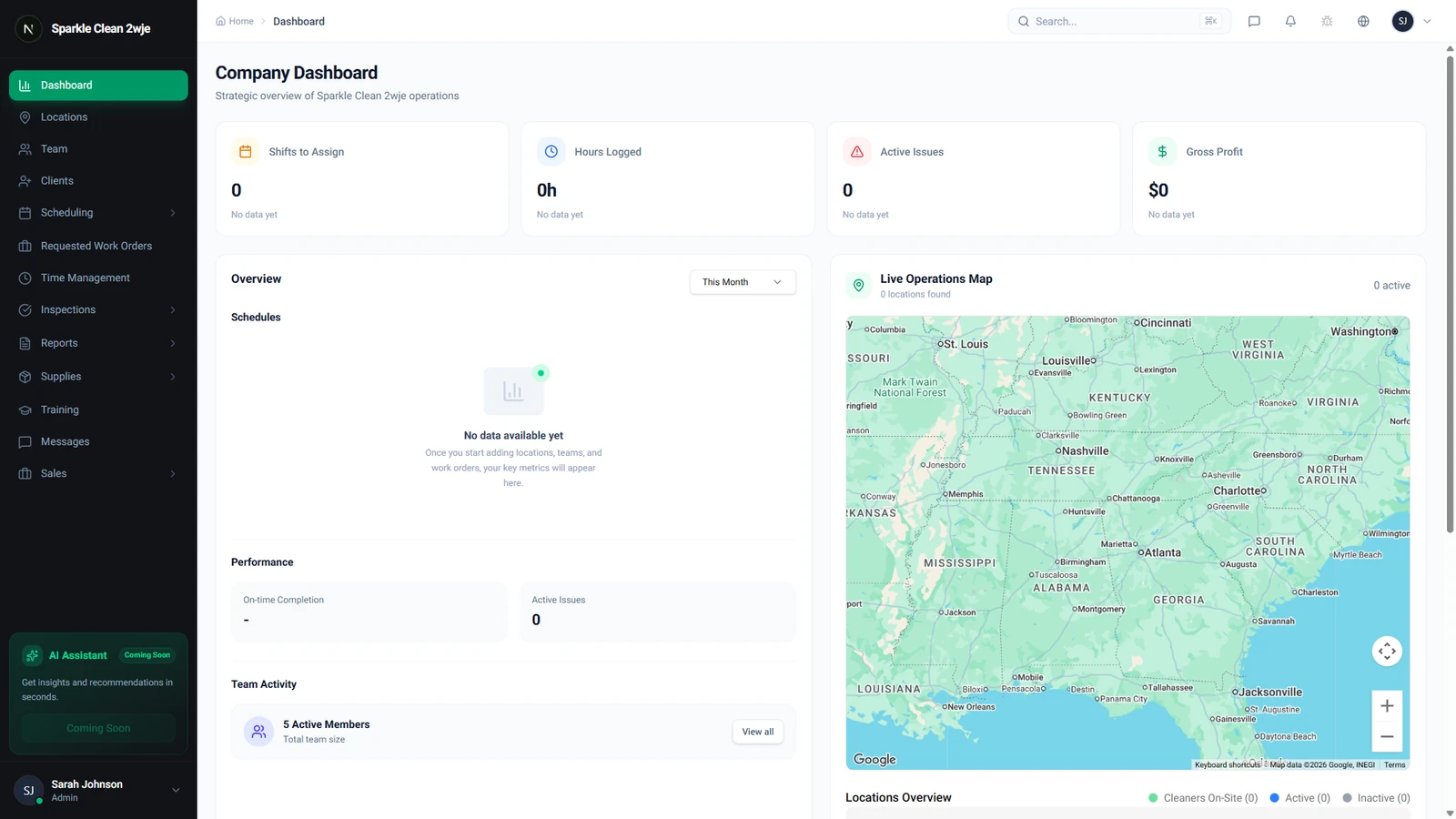The height and width of the screenshot is (819, 1456).
Task: Click the '0 active' map status text
Action: coord(1391,286)
